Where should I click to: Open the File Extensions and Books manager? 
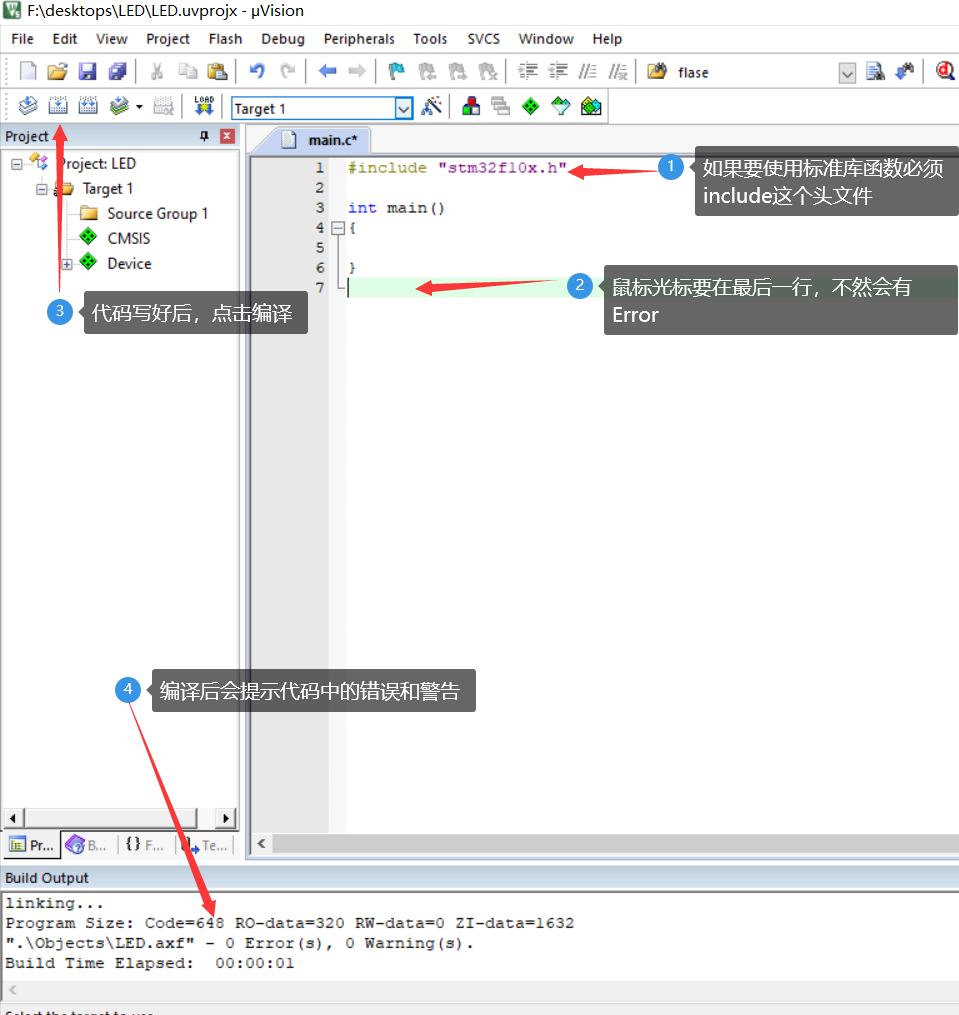pyautogui.click(x=471, y=106)
